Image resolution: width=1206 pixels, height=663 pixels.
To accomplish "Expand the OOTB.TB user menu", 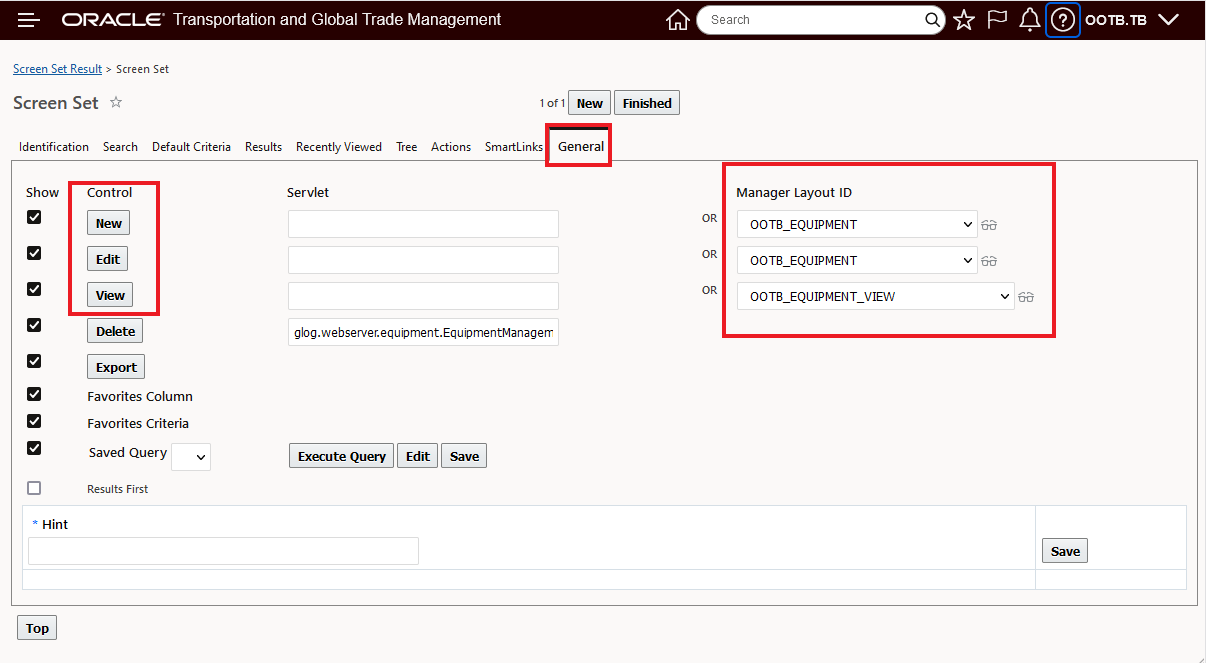I will pos(1132,20).
